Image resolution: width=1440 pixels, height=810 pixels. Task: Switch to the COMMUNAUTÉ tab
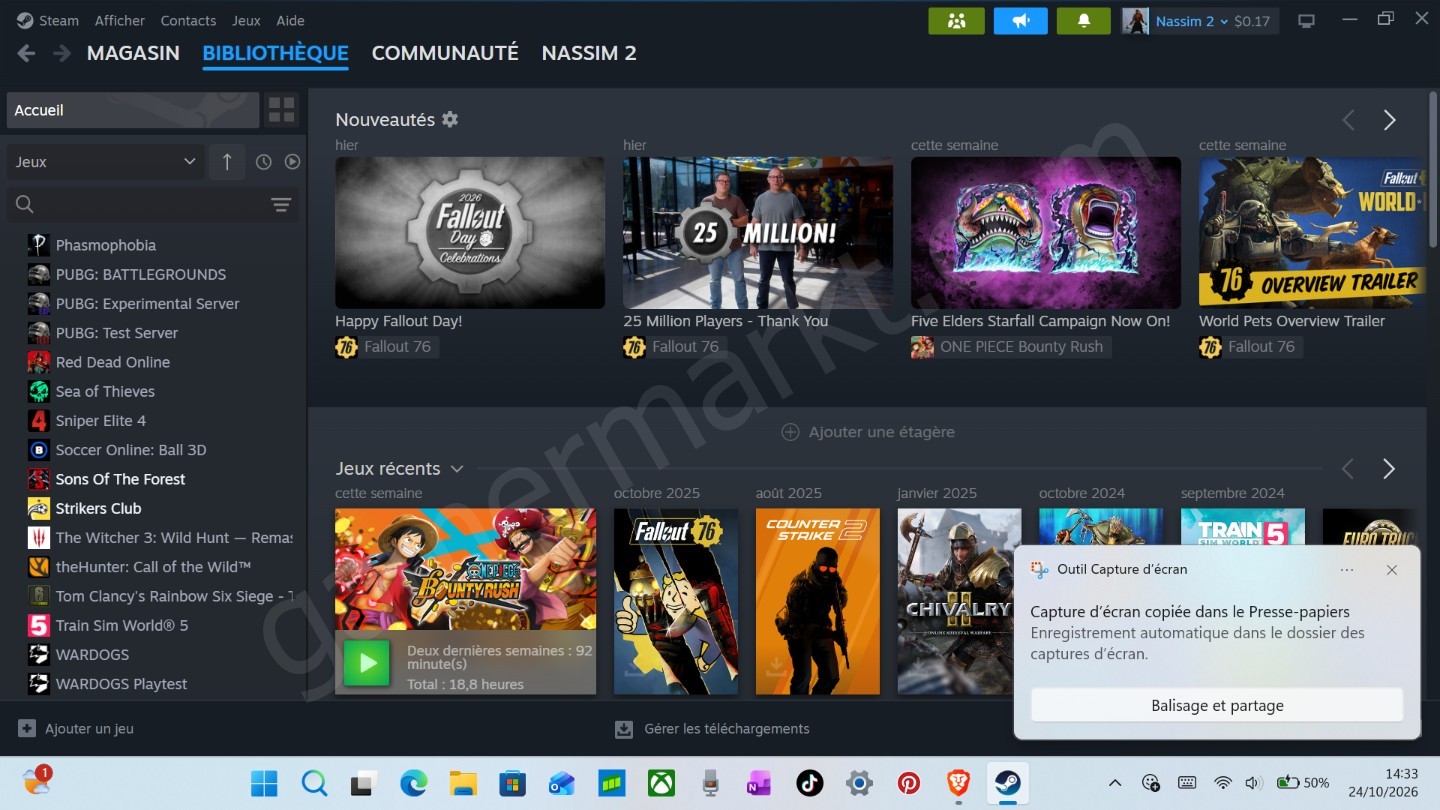point(445,53)
